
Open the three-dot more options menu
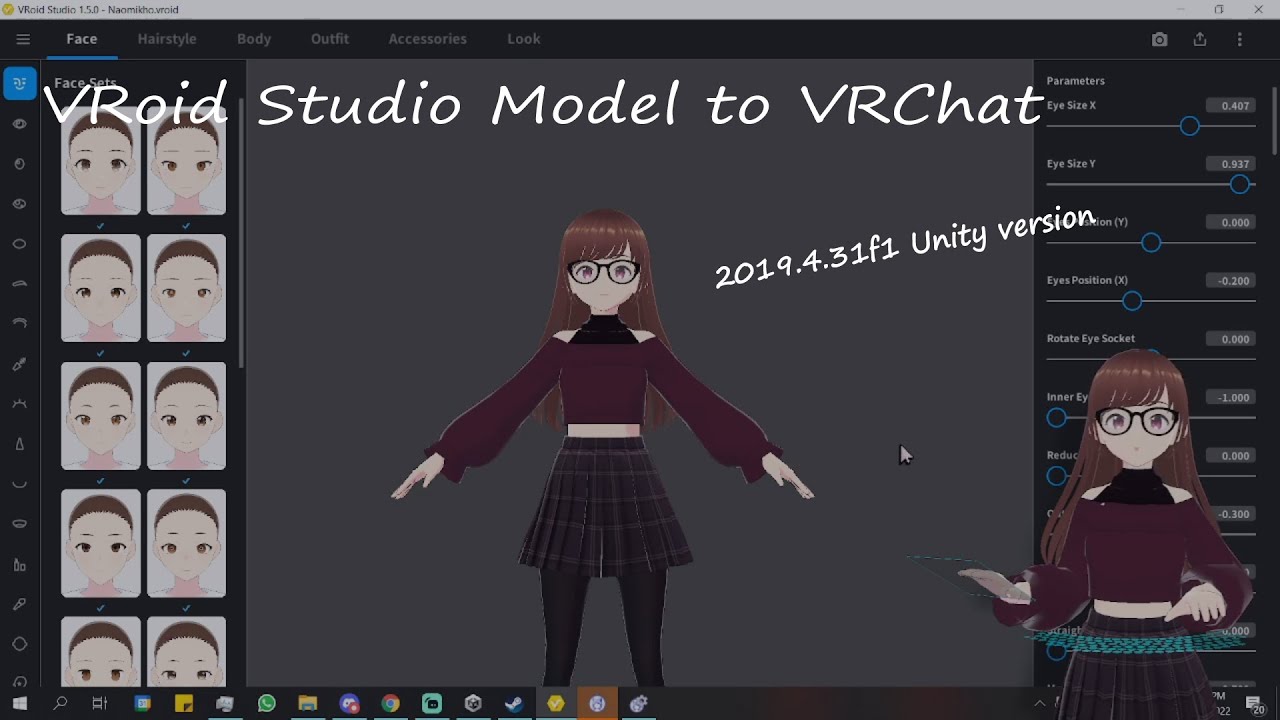coord(1240,39)
